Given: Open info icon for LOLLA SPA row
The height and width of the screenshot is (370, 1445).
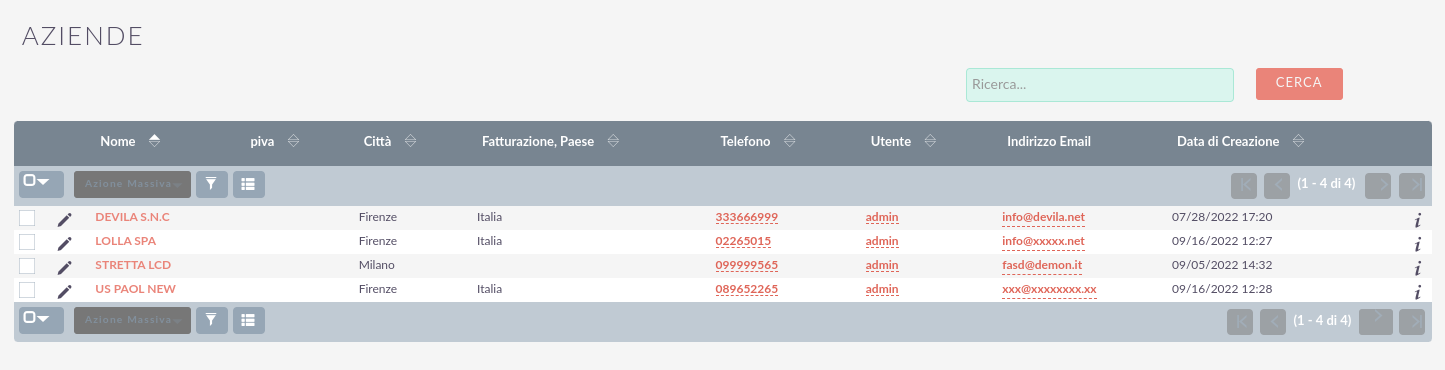Looking at the screenshot, I should click(1417, 243).
